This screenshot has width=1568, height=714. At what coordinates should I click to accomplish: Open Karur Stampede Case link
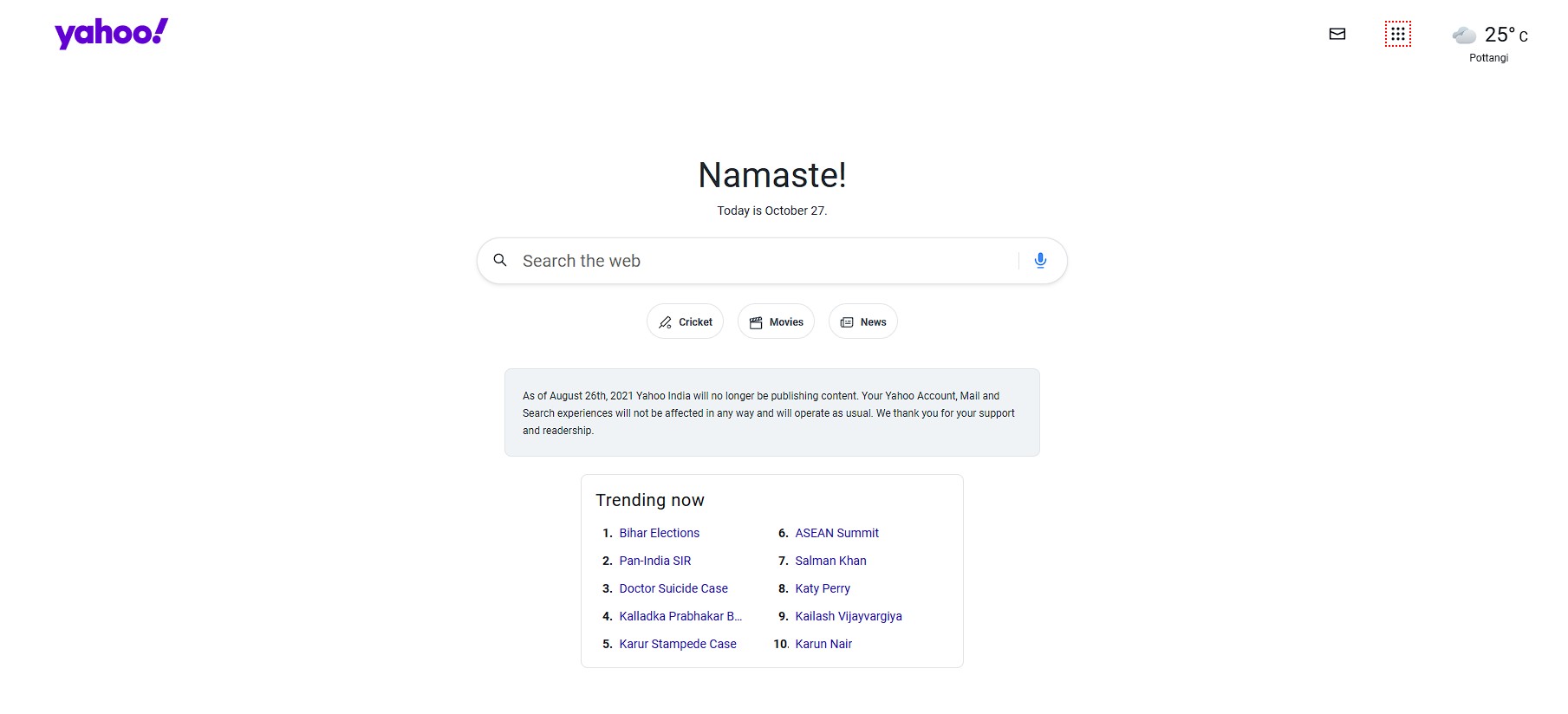tap(677, 644)
